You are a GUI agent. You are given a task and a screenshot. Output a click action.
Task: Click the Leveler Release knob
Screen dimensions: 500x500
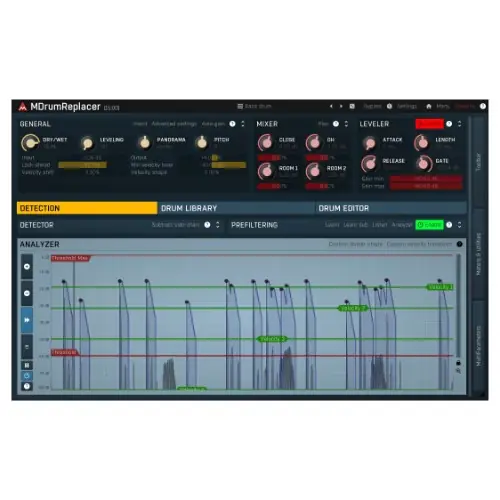coord(369,164)
